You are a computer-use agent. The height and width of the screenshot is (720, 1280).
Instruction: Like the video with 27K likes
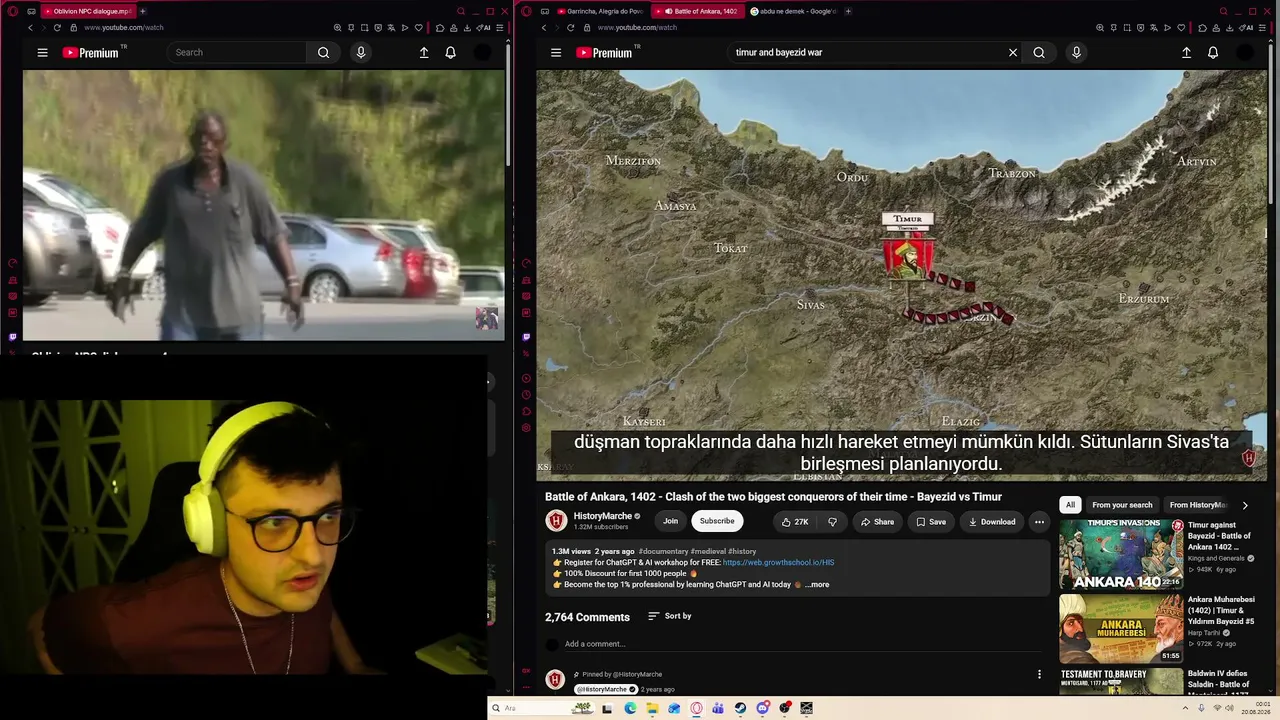point(795,522)
